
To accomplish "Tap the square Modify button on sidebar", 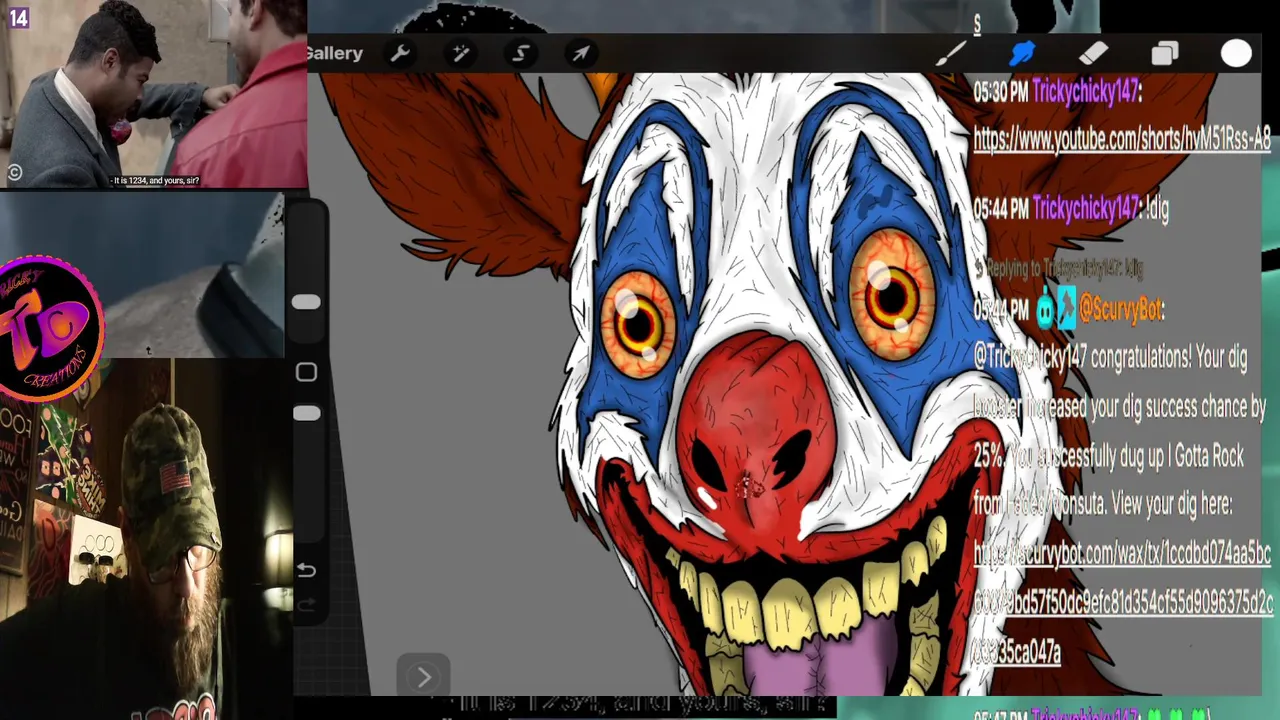I will pyautogui.click(x=306, y=372).
